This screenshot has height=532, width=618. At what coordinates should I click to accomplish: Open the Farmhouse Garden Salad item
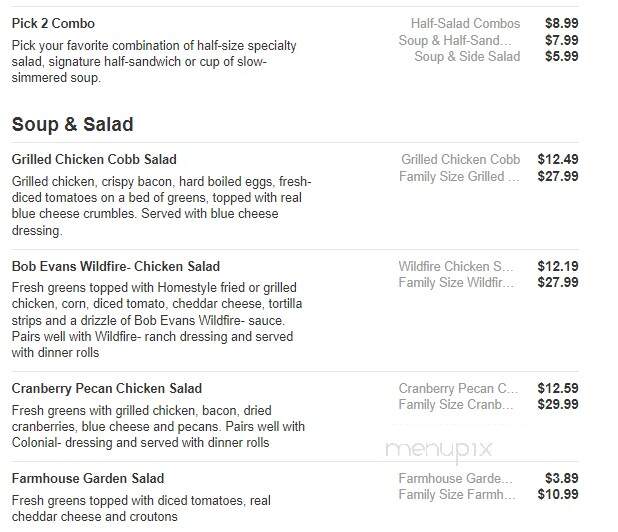click(x=88, y=478)
